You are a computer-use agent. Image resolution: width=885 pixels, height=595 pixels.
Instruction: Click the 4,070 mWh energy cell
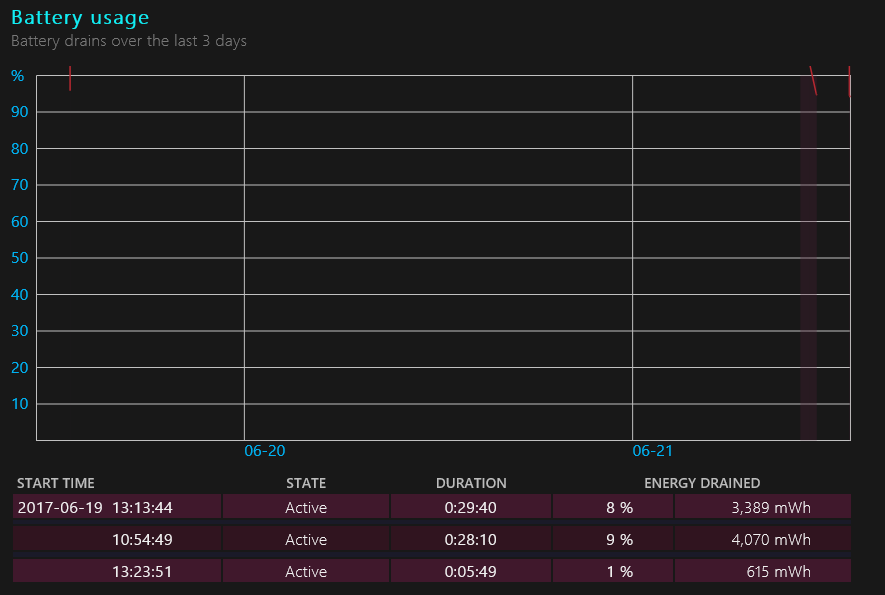coord(771,539)
